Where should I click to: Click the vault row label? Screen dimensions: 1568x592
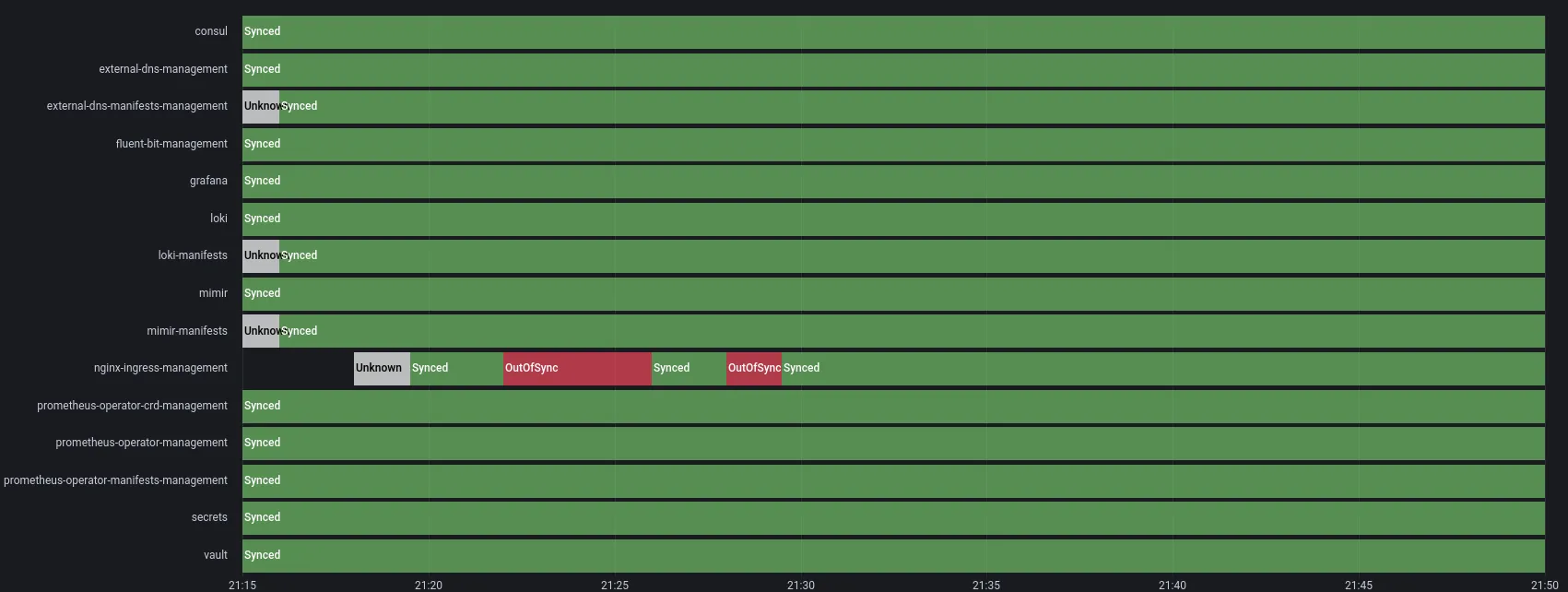click(216, 555)
